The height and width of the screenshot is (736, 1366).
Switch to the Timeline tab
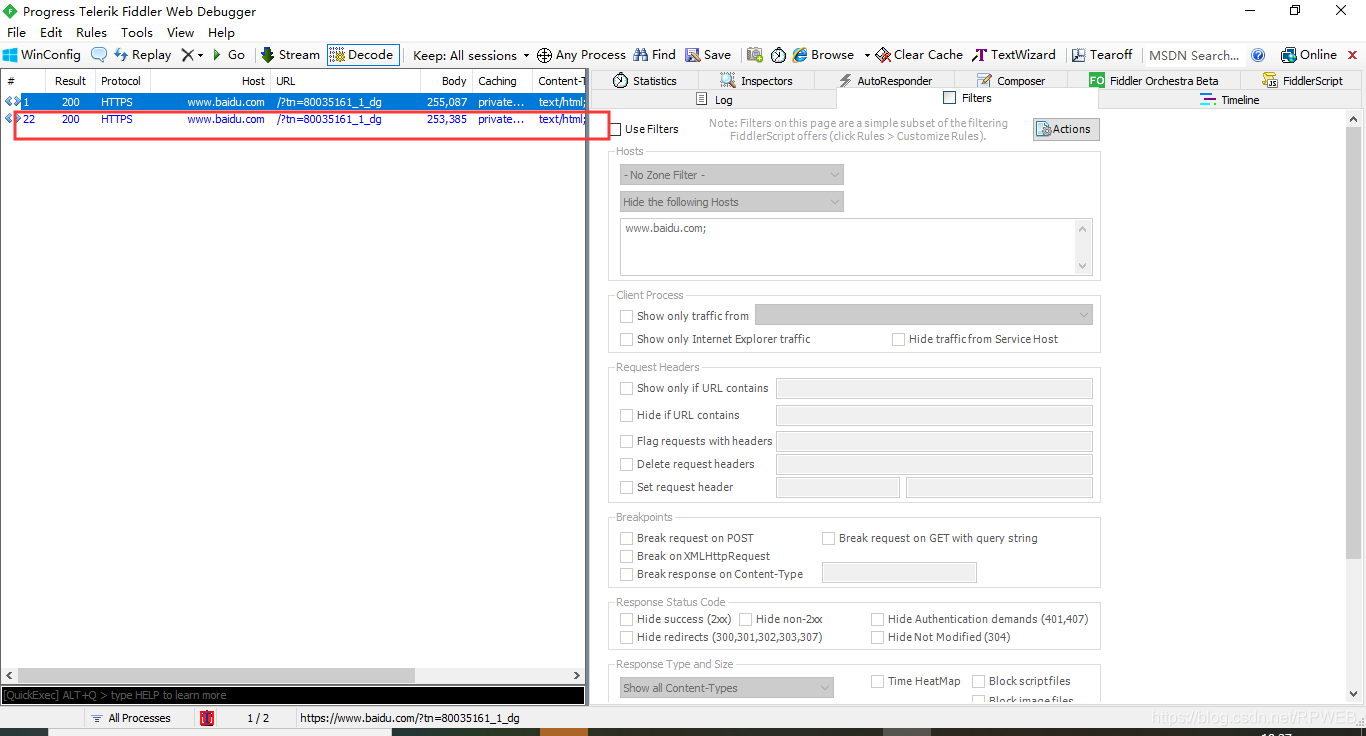[x=1229, y=100]
